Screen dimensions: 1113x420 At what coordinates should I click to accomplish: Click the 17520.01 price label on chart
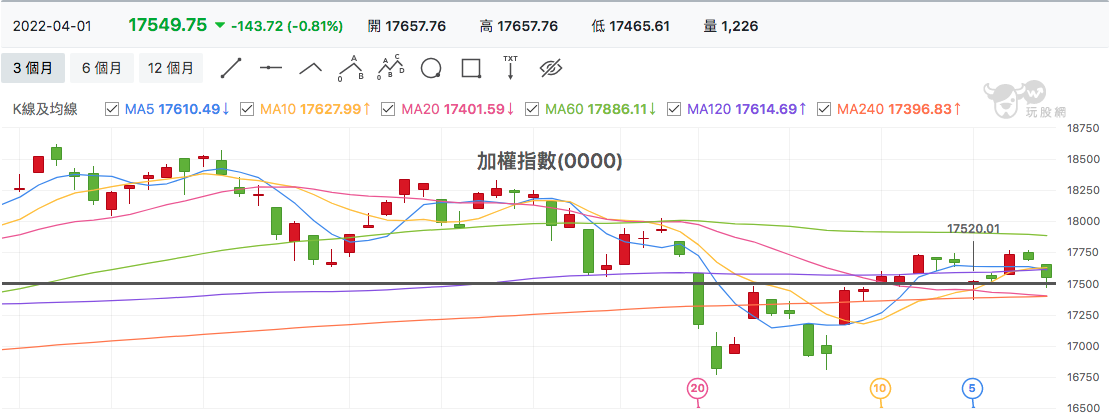tap(973, 228)
